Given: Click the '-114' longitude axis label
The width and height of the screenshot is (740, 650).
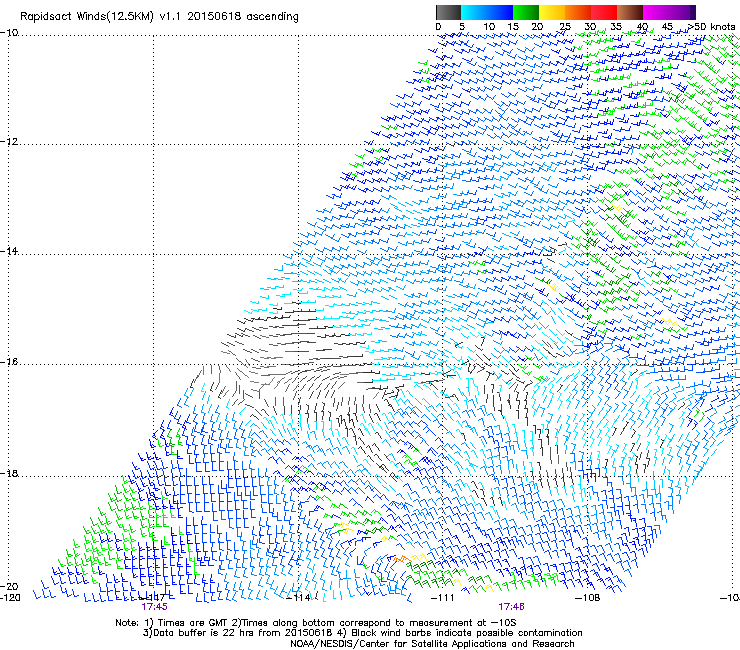Looking at the screenshot, I should coord(299,598).
